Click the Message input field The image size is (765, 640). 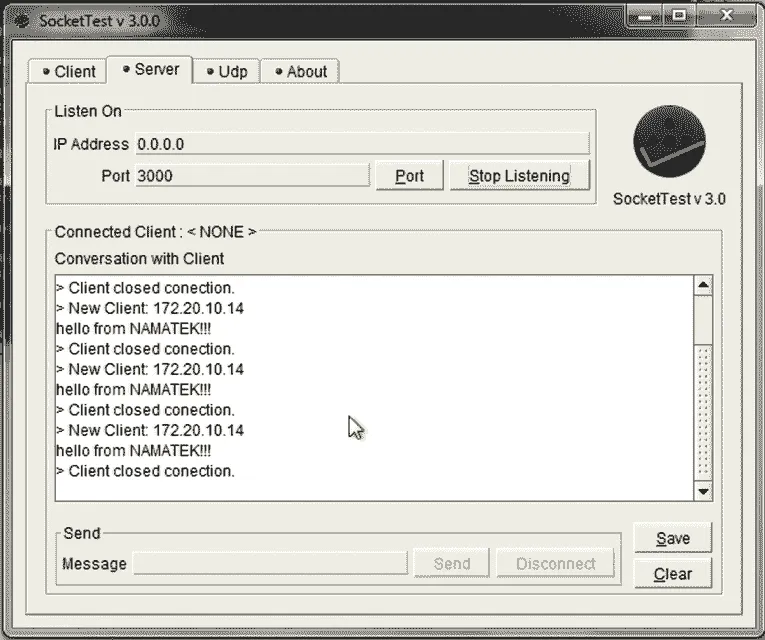270,563
